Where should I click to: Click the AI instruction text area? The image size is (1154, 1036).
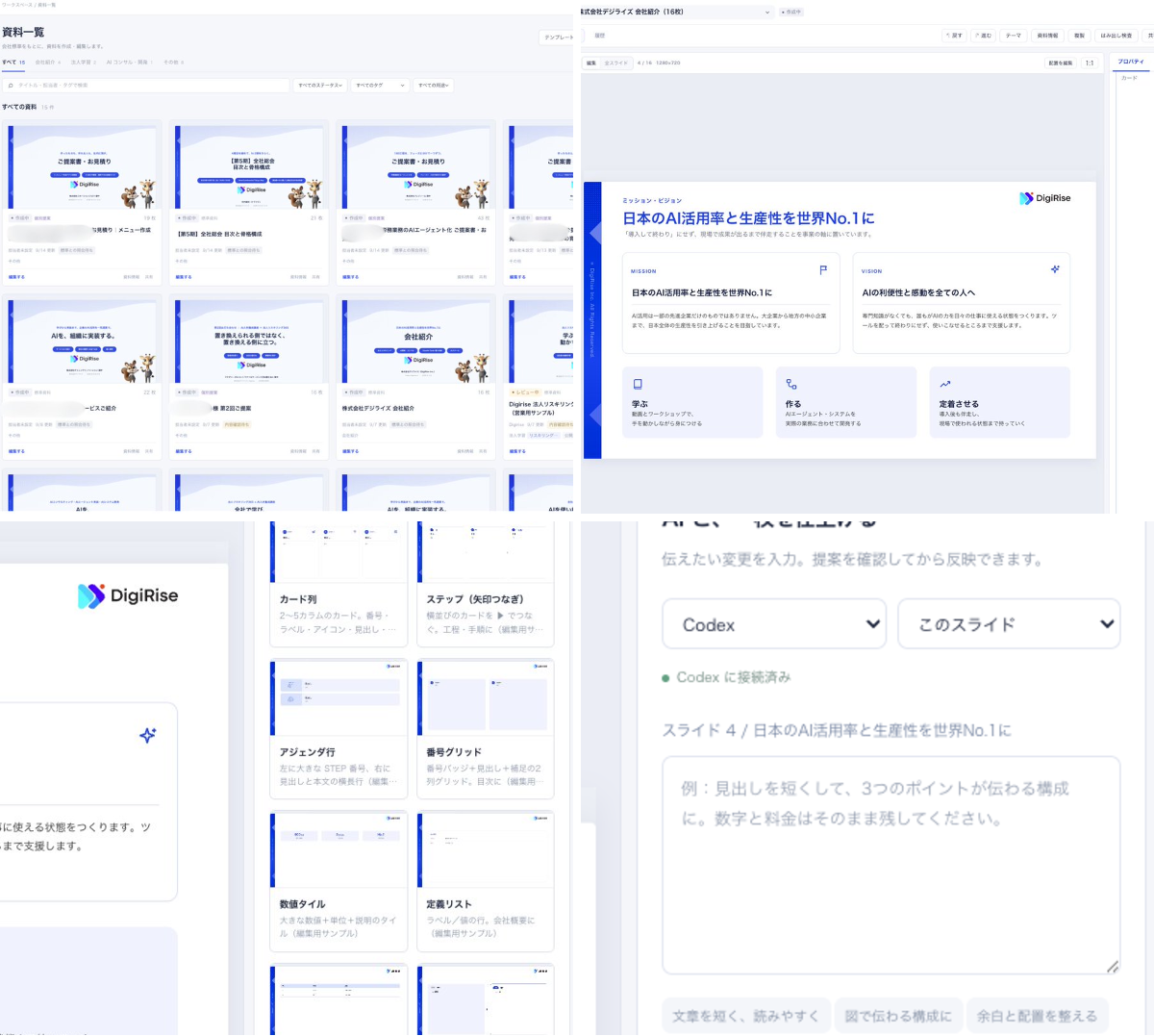click(891, 866)
